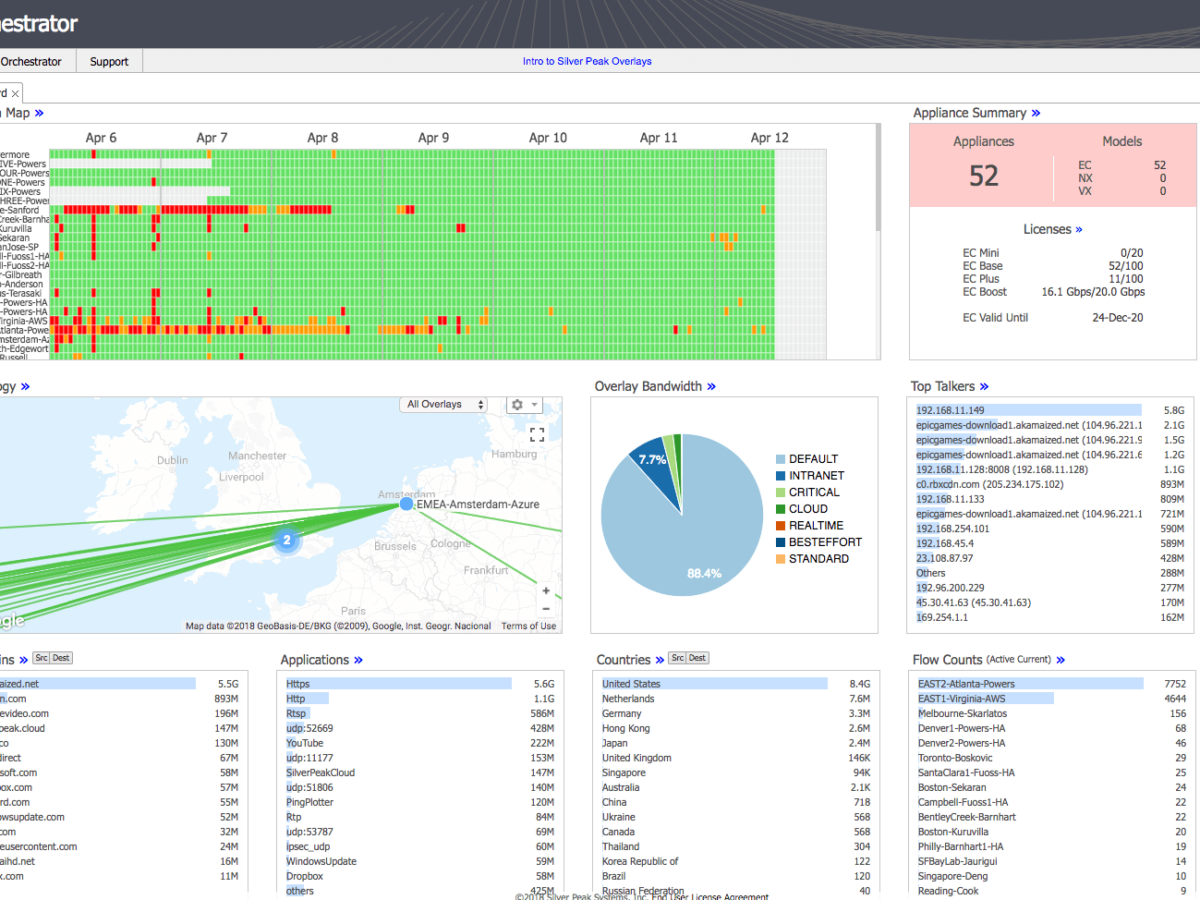Zoom out on the topology map
This screenshot has width=1200, height=900.
[546, 609]
